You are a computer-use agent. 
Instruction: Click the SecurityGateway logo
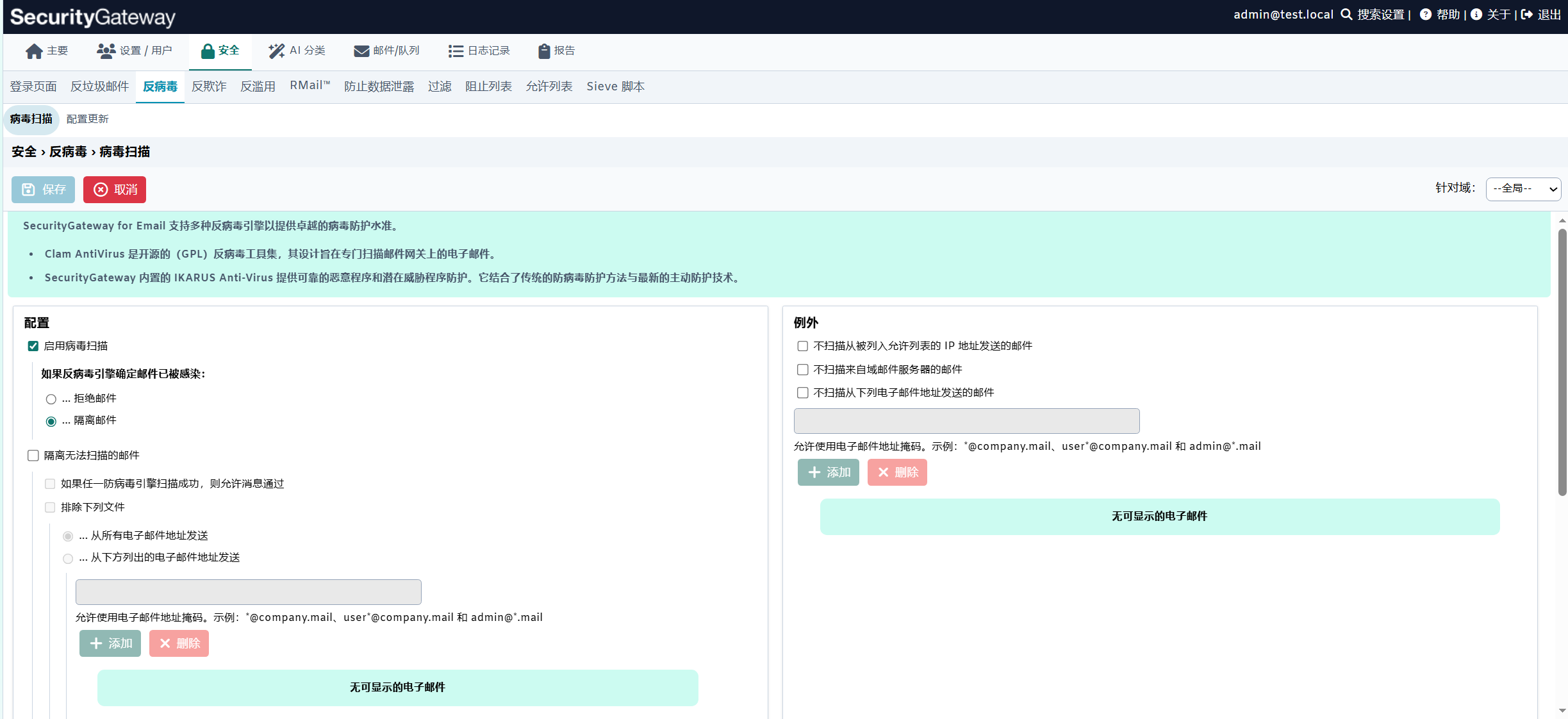[x=93, y=17]
